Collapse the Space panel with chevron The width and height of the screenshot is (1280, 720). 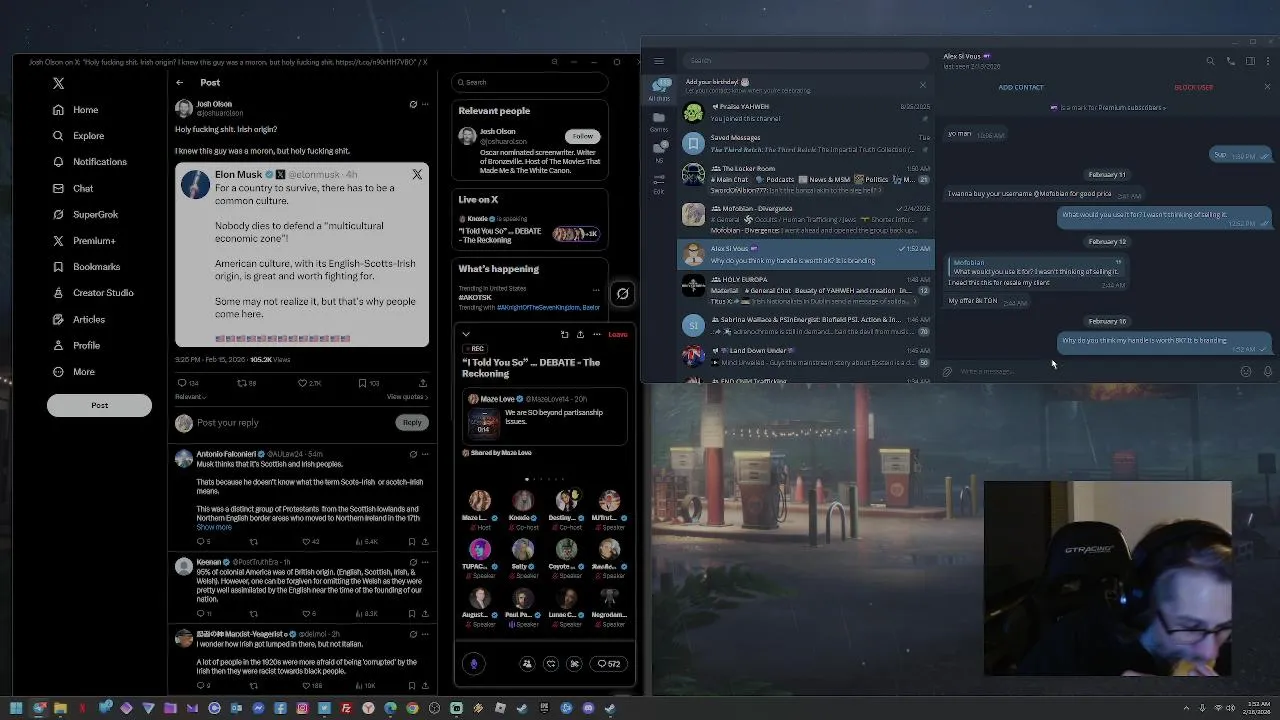pos(466,334)
